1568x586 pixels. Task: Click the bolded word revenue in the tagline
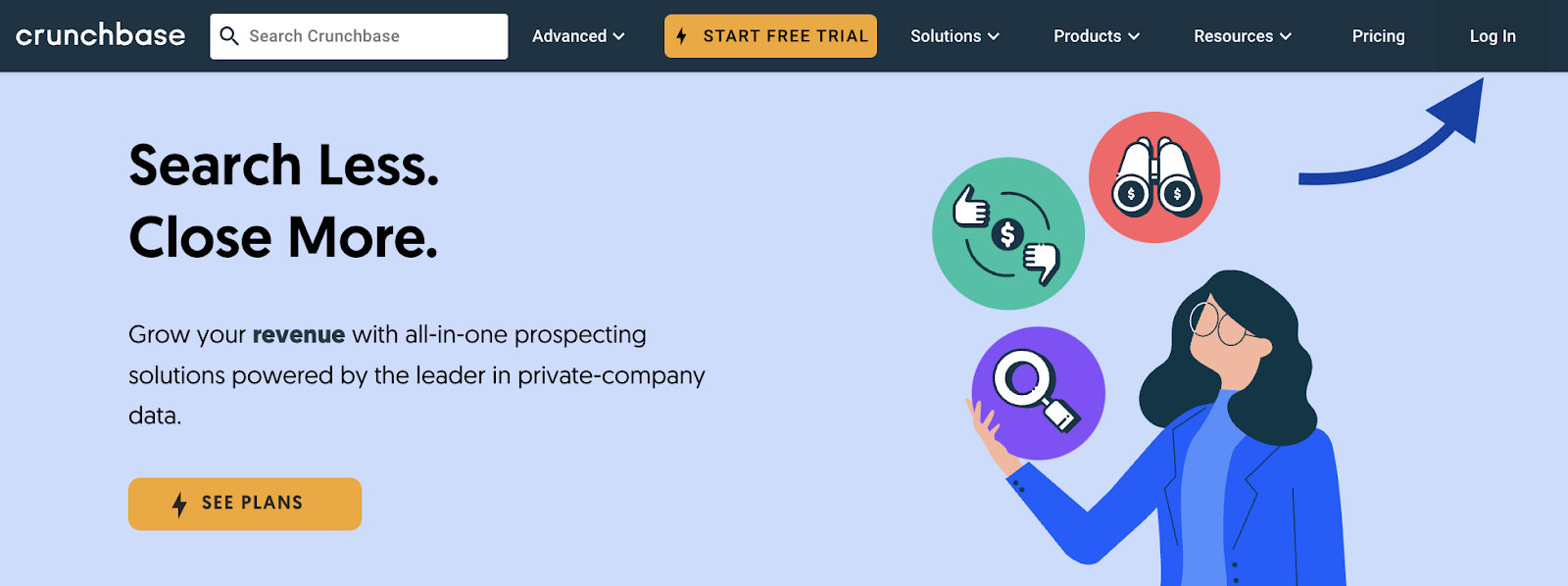[x=297, y=334]
